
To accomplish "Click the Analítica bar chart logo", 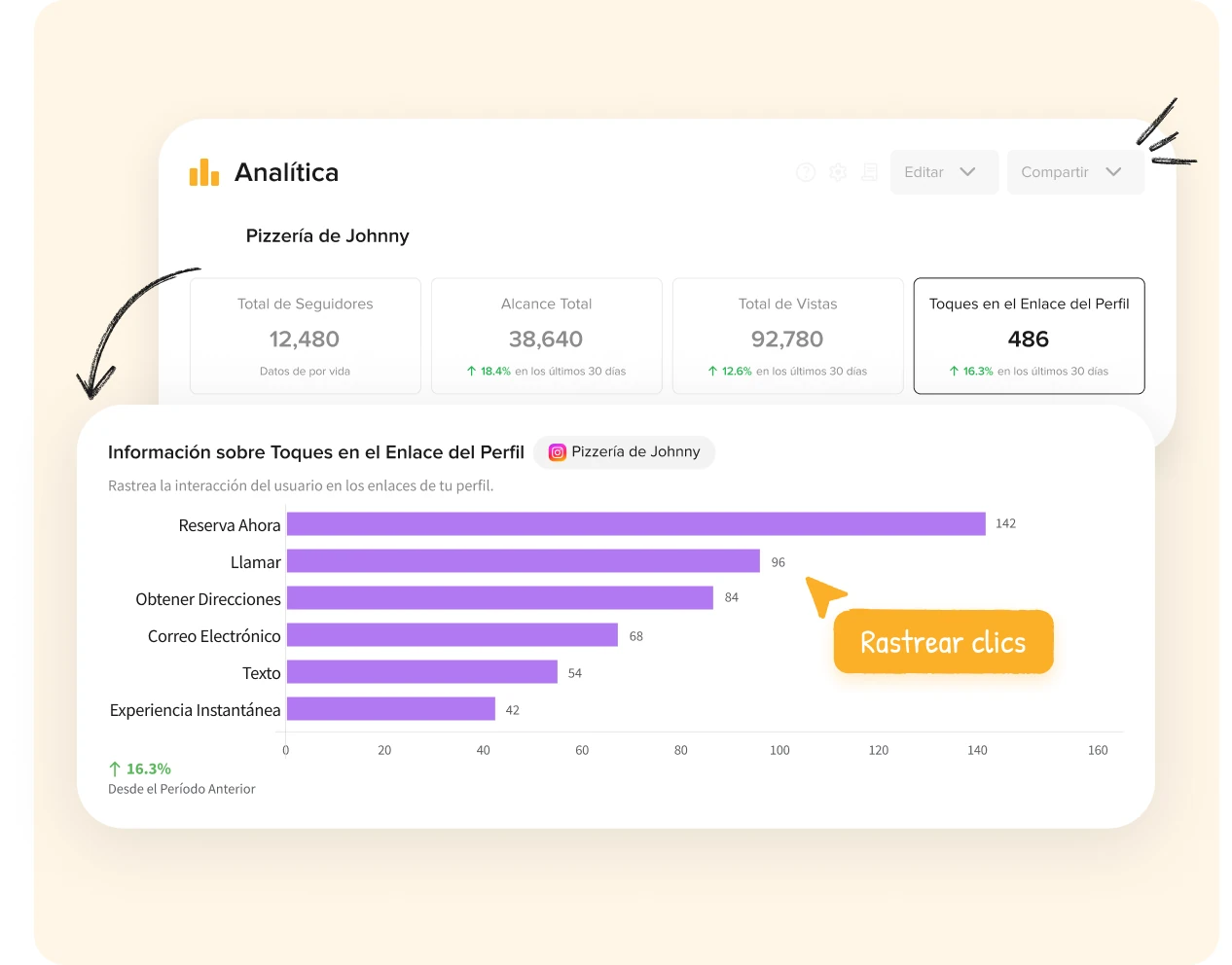I will coord(204,172).
